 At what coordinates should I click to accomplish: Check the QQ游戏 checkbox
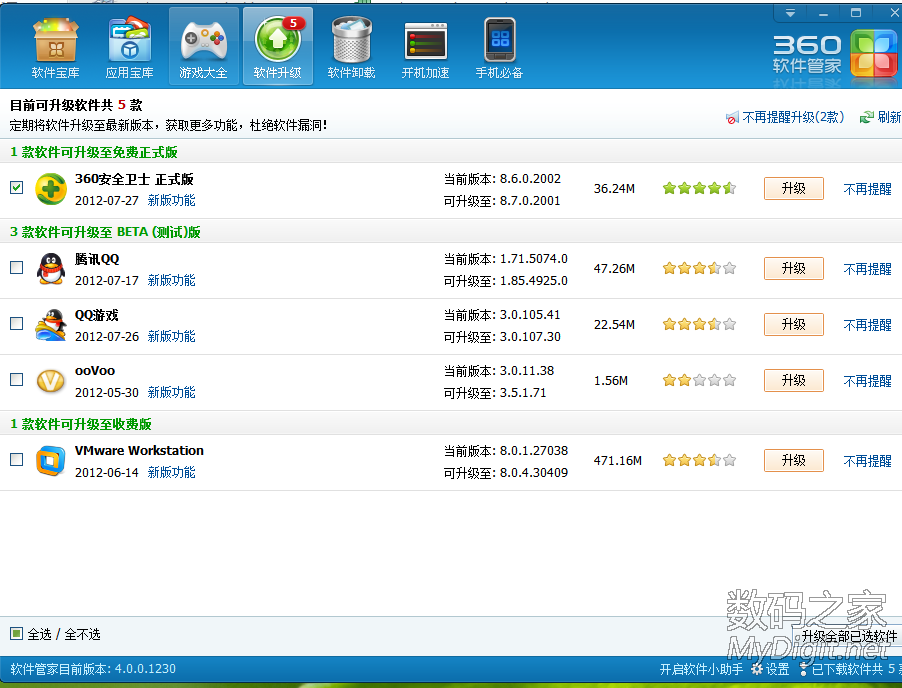coord(17,323)
